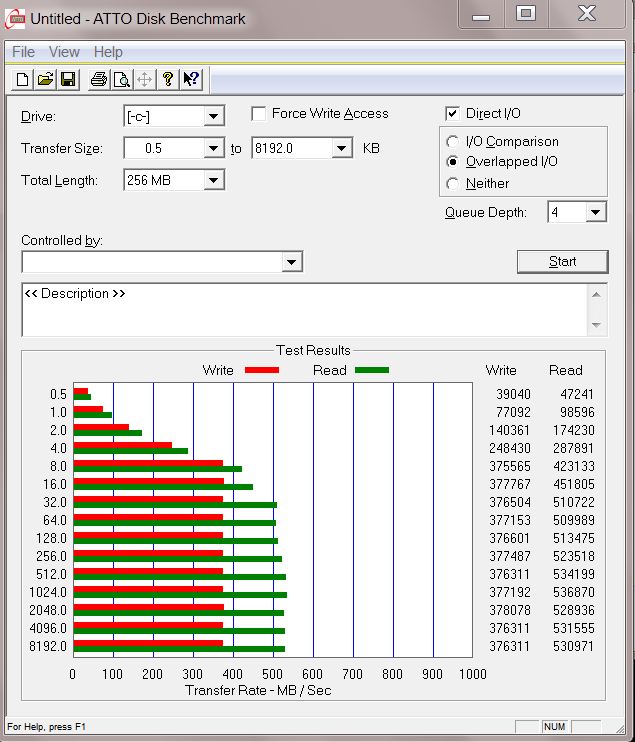This screenshot has height=742, width=635.
Task: Enable Force Write Access checkbox
Action: coord(258,114)
